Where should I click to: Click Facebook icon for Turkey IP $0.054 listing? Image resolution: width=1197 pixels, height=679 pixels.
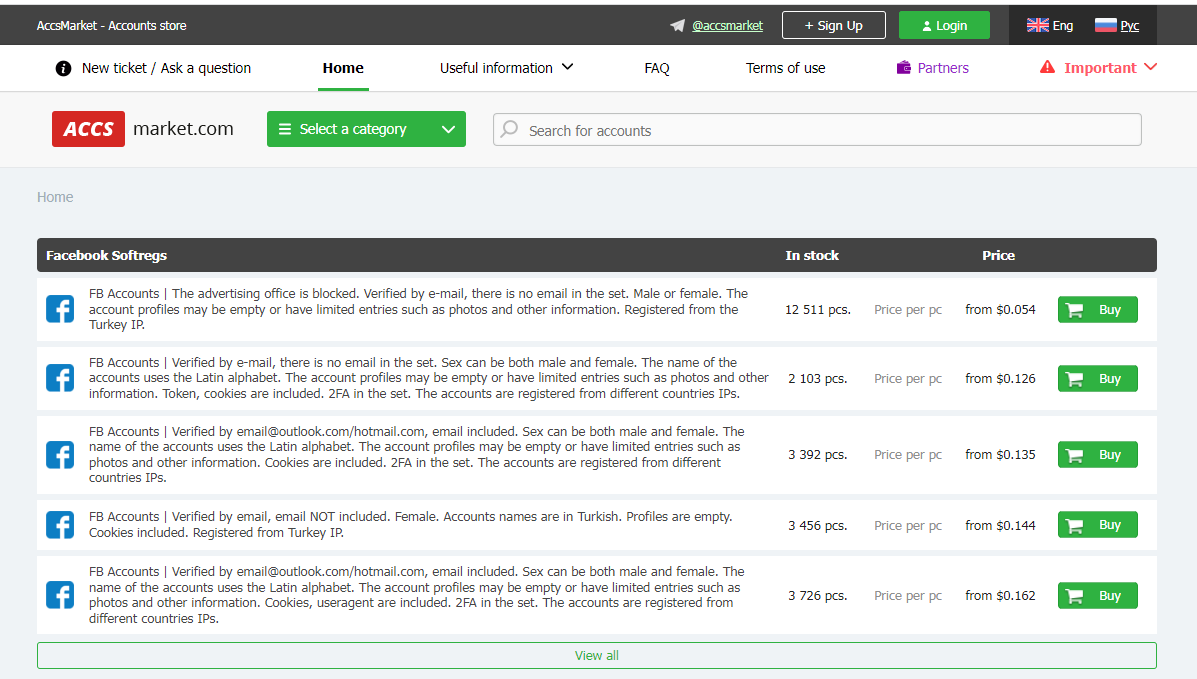(x=60, y=309)
